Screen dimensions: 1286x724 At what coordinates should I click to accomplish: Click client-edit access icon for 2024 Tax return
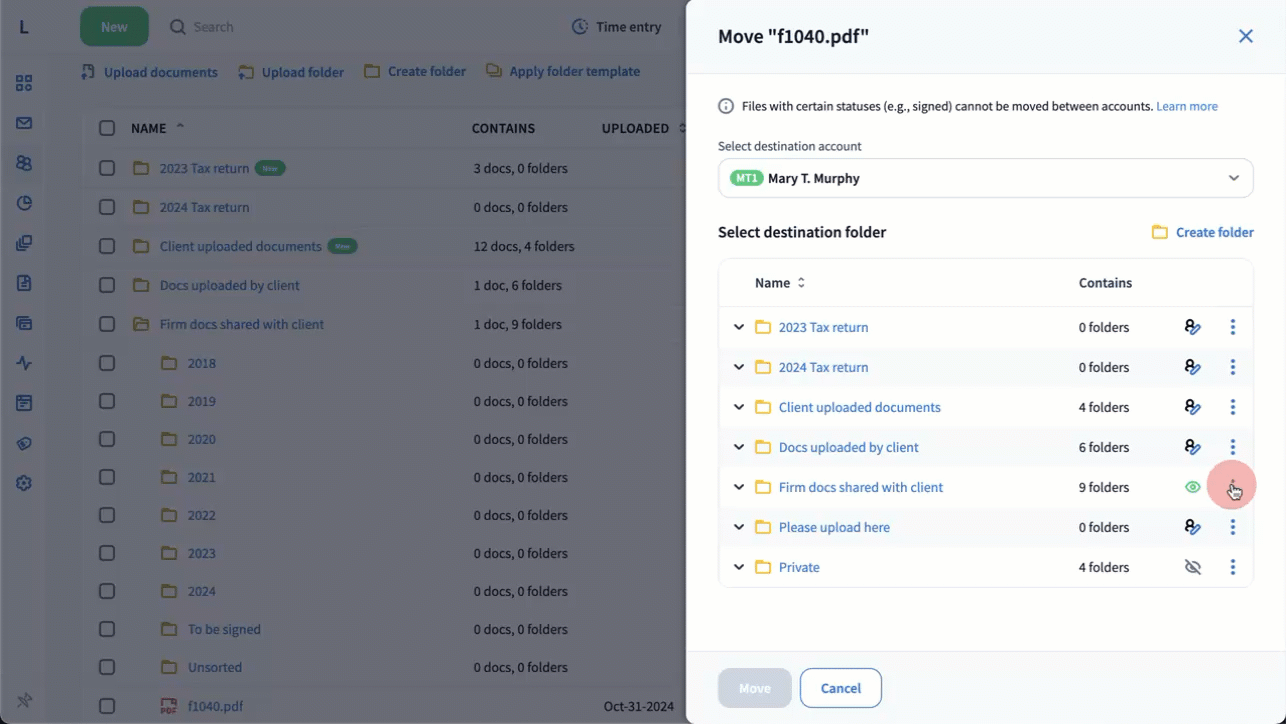1192,367
